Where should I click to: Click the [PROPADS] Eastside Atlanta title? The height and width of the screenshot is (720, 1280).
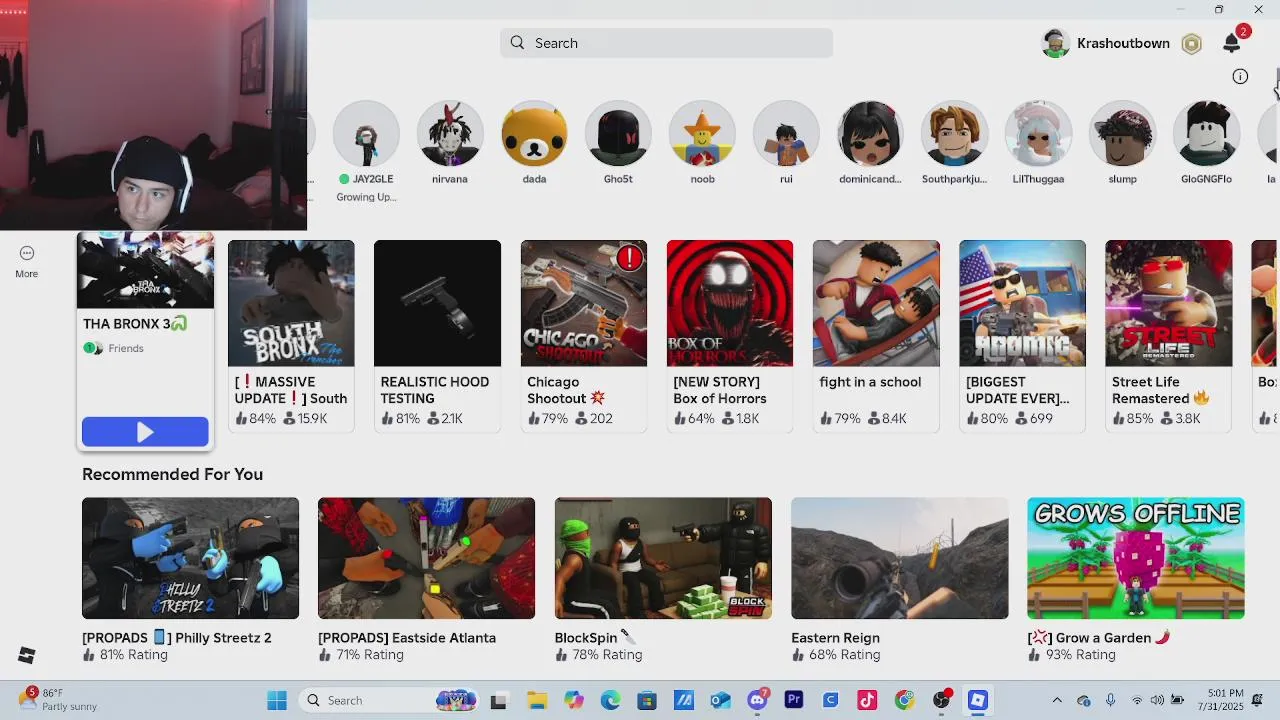coord(407,638)
